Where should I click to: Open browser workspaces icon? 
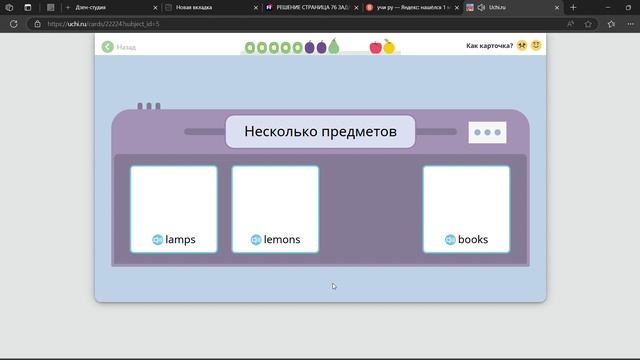(x=9, y=7)
